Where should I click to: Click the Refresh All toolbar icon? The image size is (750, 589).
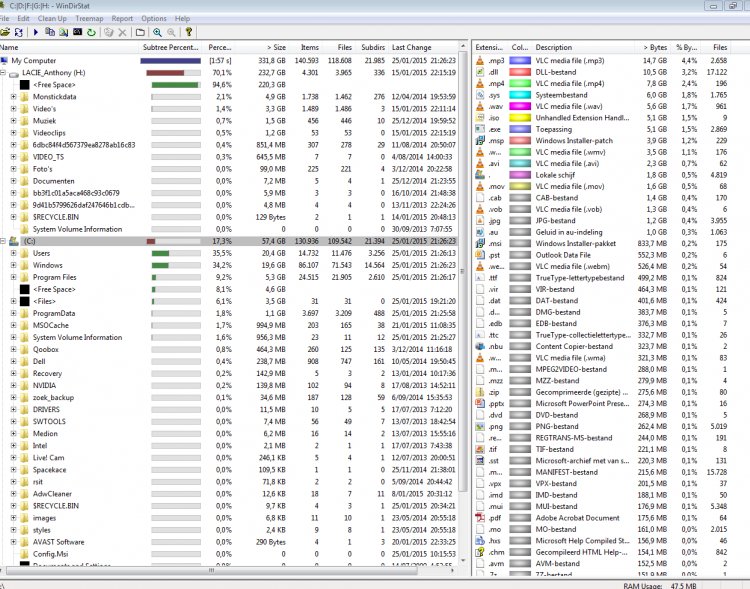pyautogui.click(x=19, y=33)
